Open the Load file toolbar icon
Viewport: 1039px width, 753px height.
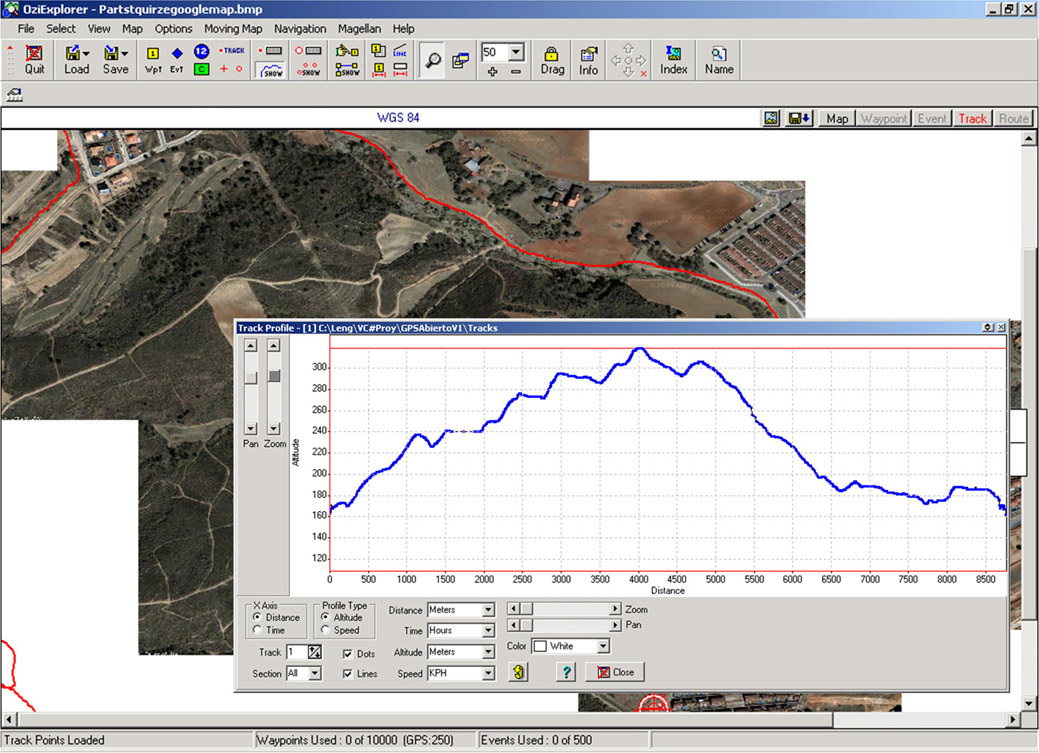pyautogui.click(x=76, y=60)
